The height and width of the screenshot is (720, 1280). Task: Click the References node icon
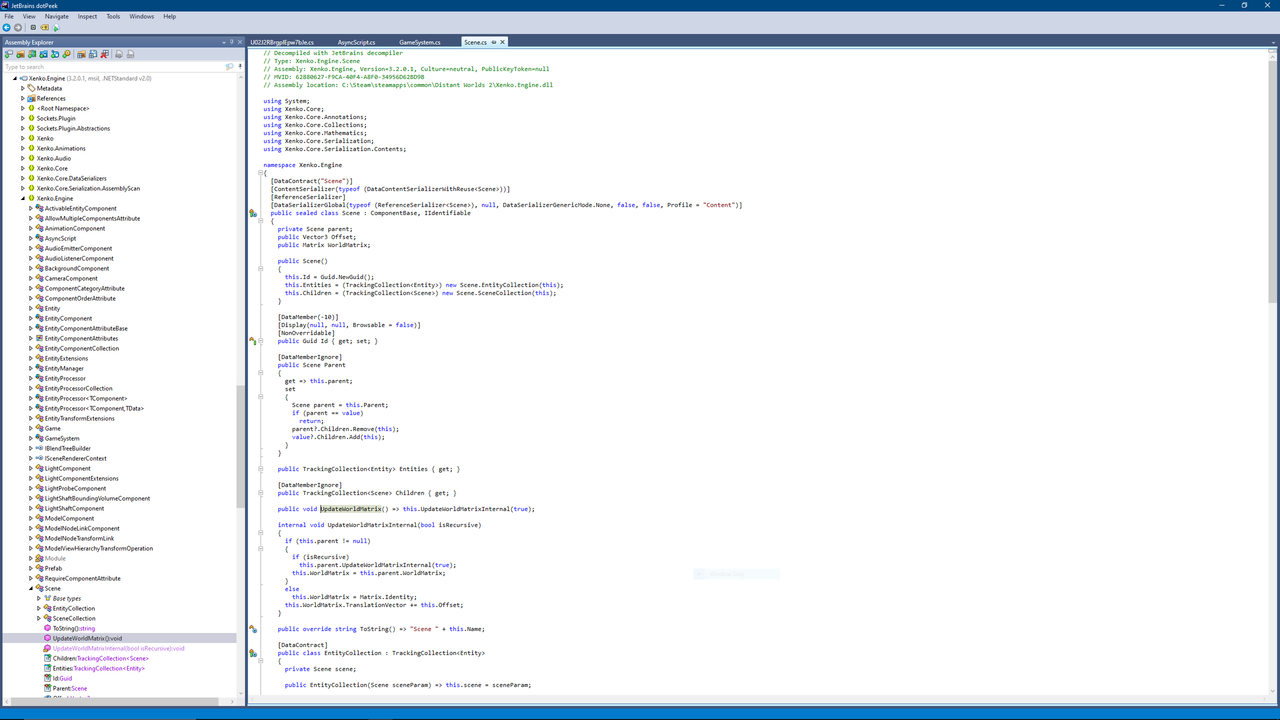click(31, 98)
